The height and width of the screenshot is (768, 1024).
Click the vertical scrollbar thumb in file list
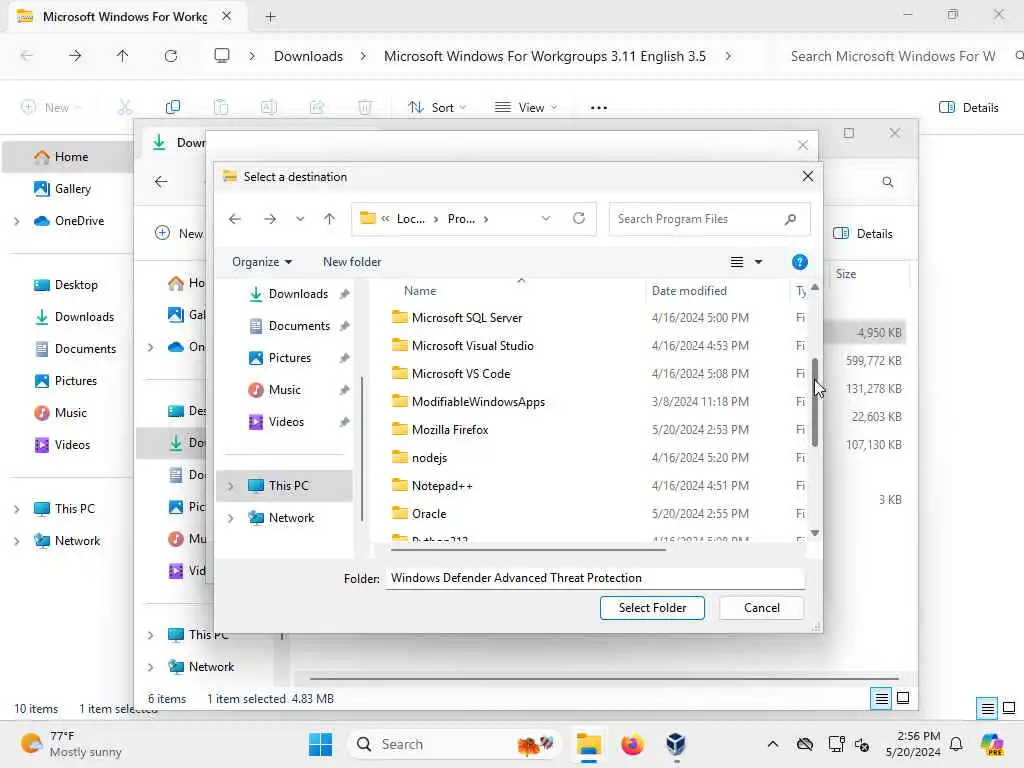(x=814, y=402)
